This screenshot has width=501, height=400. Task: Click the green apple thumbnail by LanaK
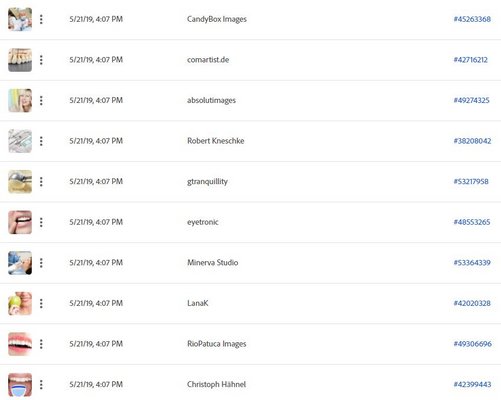(x=20, y=303)
